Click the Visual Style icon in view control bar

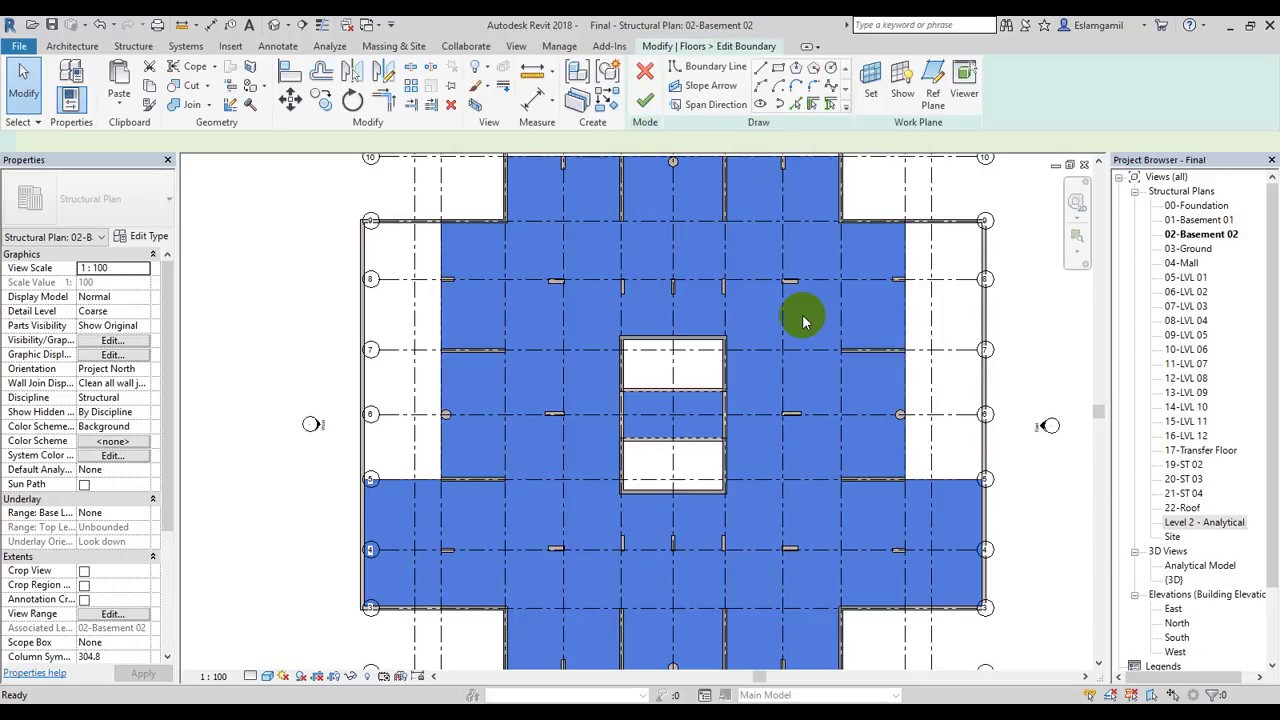[x=267, y=677]
